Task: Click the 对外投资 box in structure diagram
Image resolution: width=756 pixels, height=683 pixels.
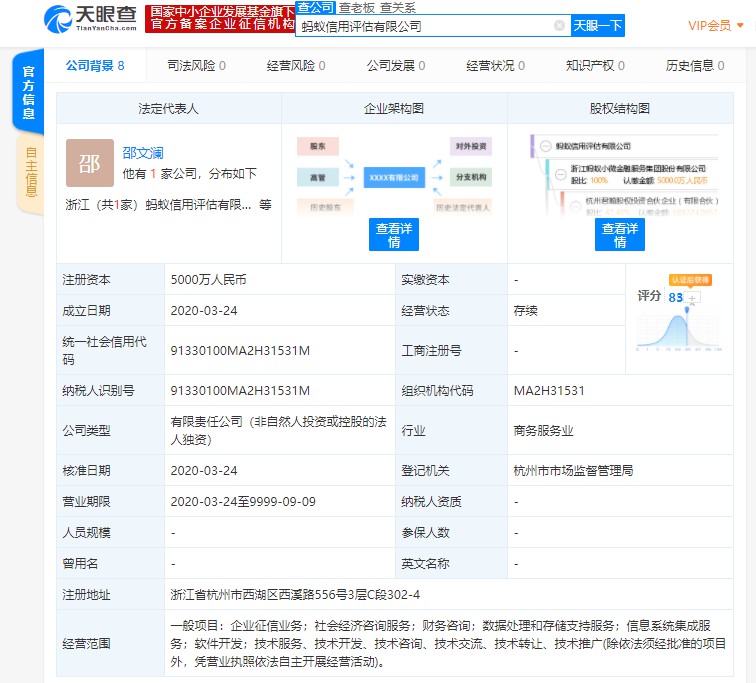Action: tap(471, 146)
